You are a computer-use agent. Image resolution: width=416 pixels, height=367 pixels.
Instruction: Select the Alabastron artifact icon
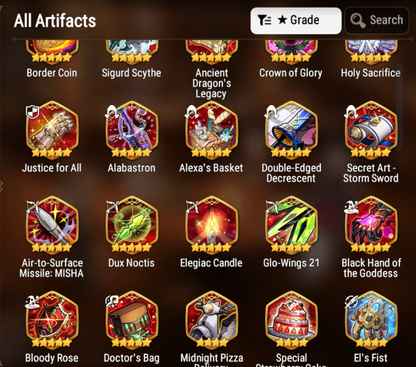tap(132, 131)
